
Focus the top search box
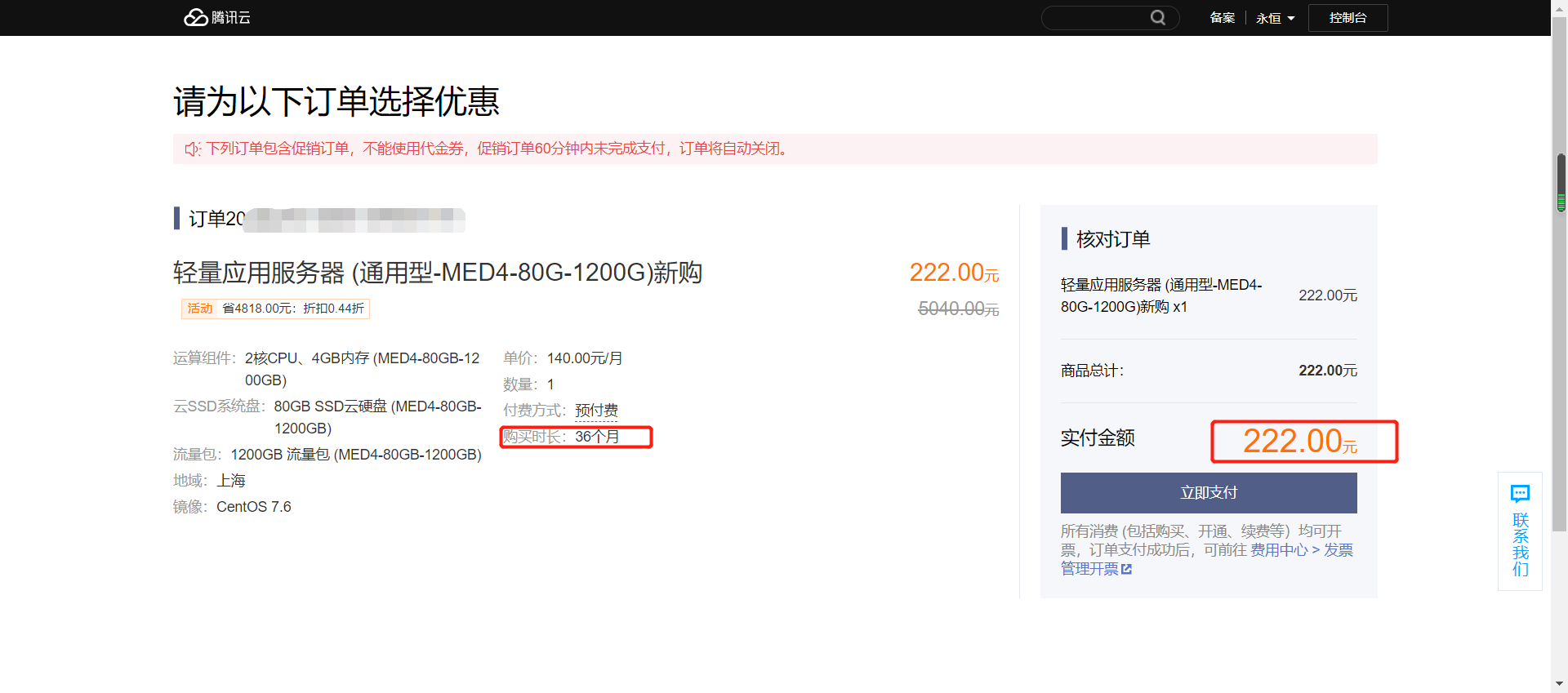point(1110,17)
